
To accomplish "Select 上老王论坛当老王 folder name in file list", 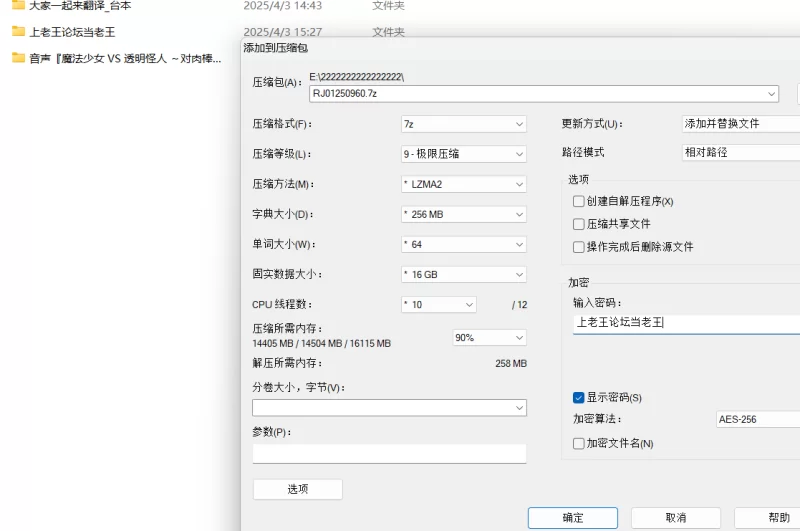I will 72,32.
